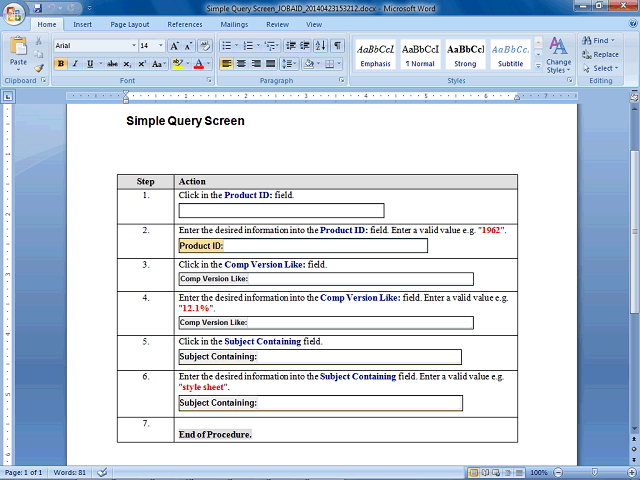
Task: Apply subscript formatting
Action: click(127, 64)
